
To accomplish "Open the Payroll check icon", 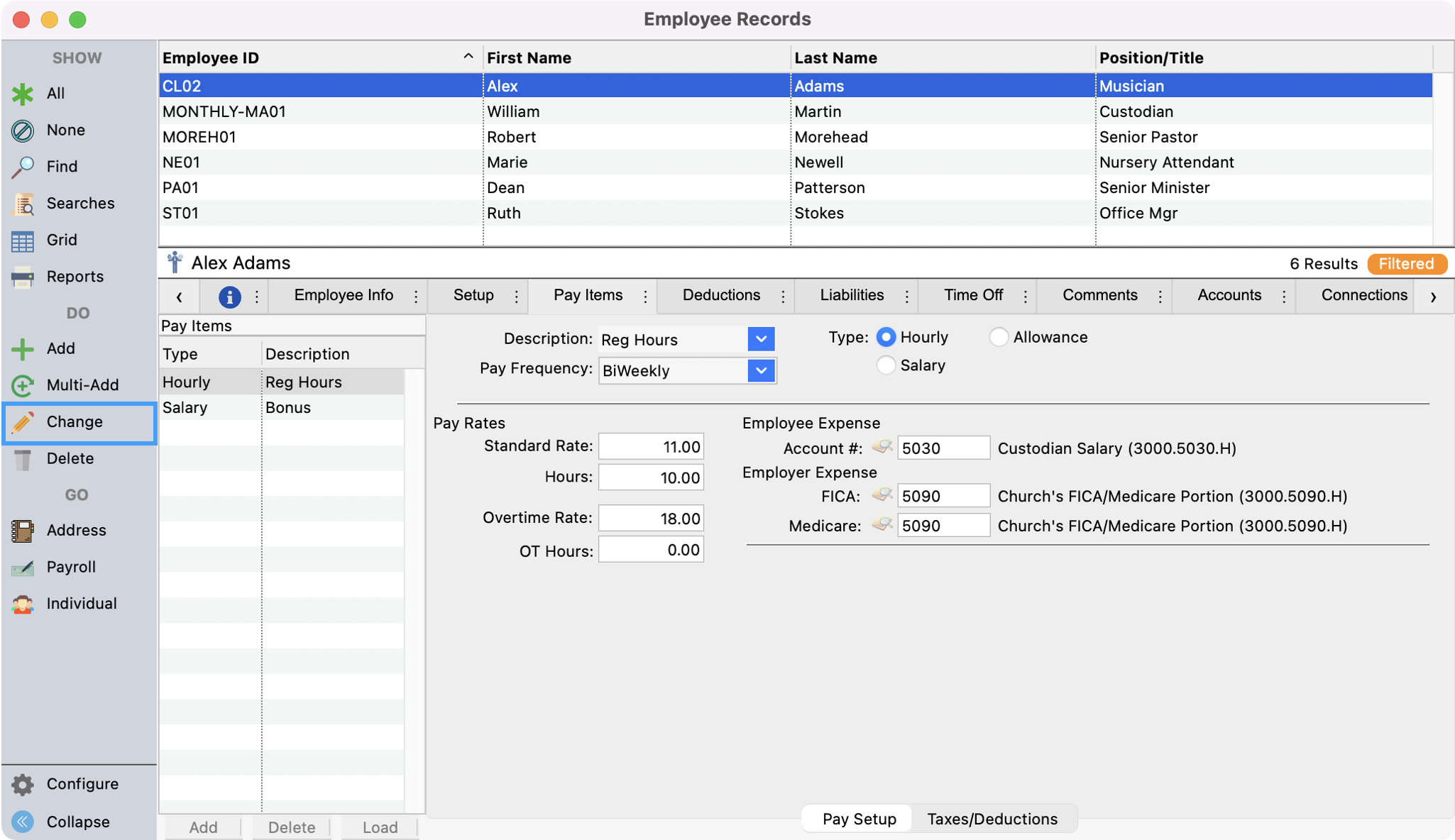I will pos(23,568).
